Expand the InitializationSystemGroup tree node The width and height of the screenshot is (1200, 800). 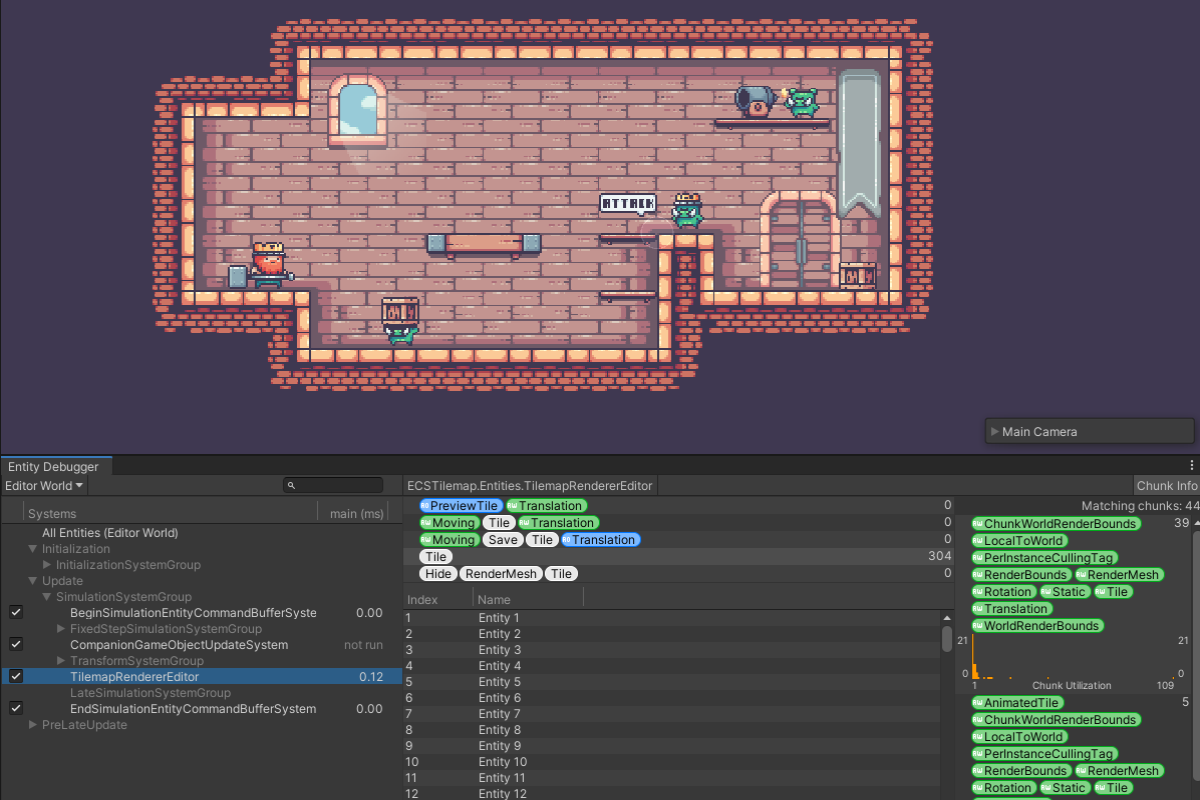[47, 565]
